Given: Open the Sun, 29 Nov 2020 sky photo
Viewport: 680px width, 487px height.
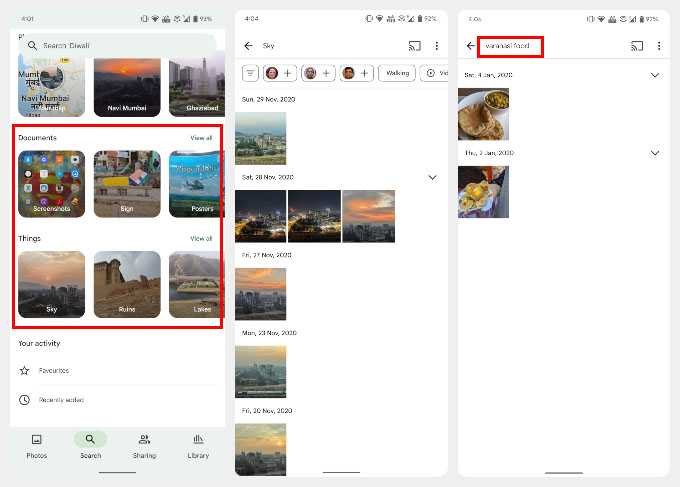Looking at the screenshot, I should coord(261,138).
